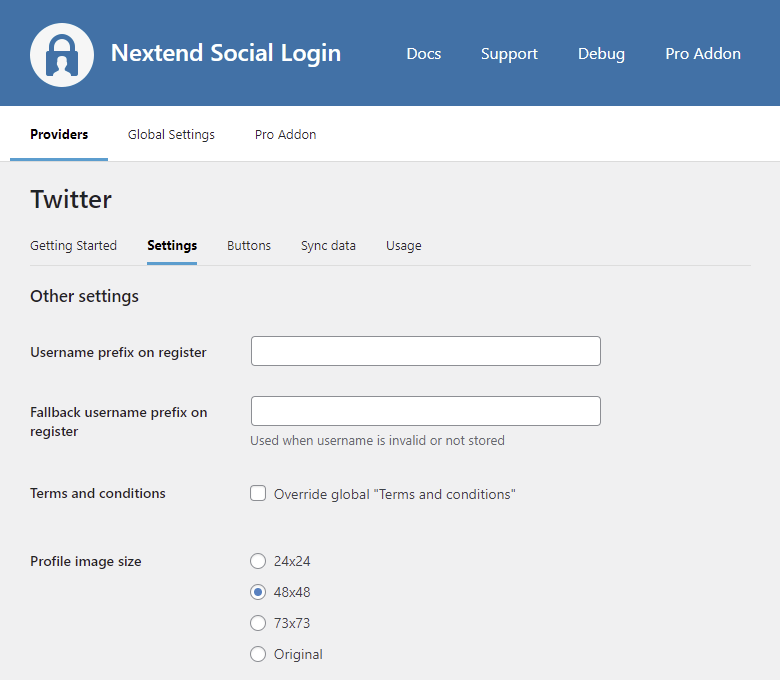Choose the 73x73 profile image size

[x=258, y=623]
